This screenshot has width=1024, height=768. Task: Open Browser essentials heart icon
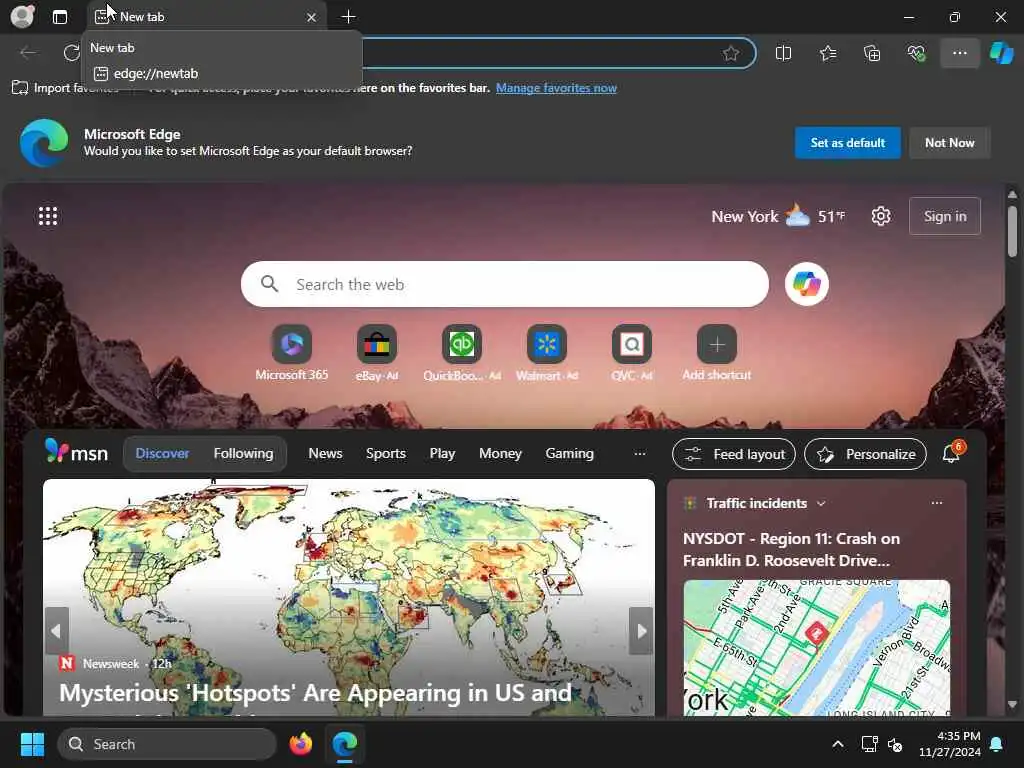(916, 53)
